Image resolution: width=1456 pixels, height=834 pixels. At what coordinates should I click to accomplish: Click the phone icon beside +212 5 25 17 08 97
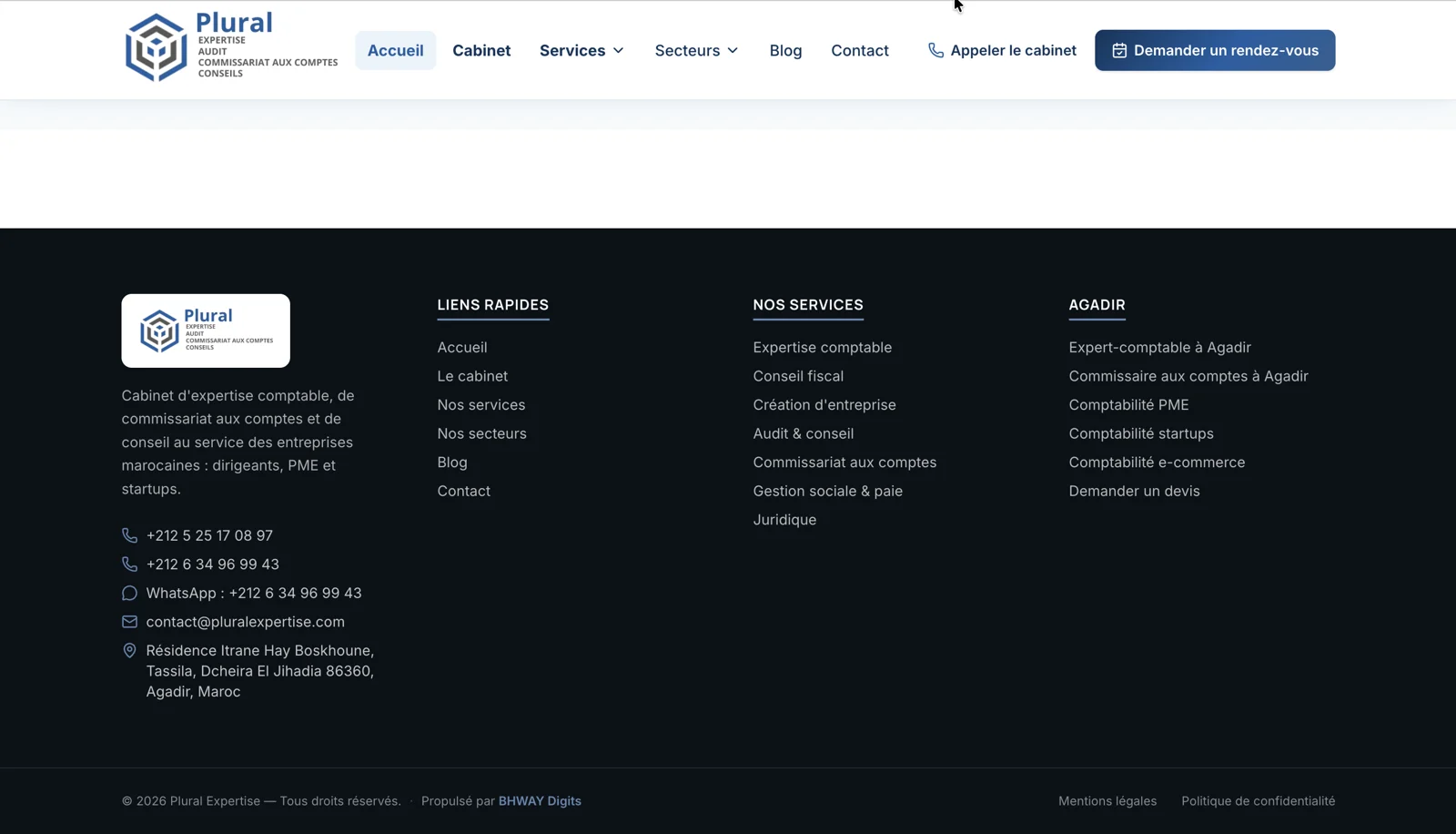point(129,535)
